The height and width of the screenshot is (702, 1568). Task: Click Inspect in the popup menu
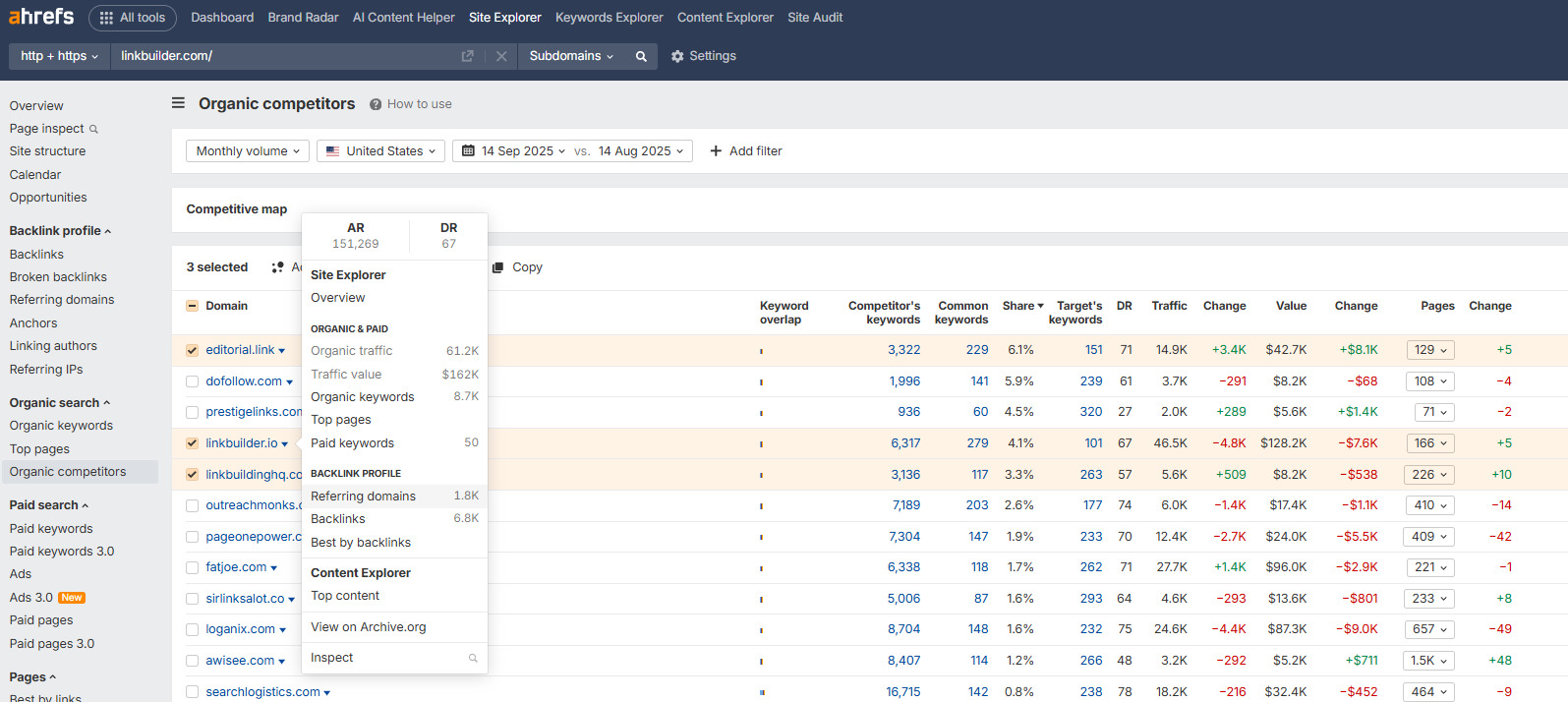click(394, 658)
